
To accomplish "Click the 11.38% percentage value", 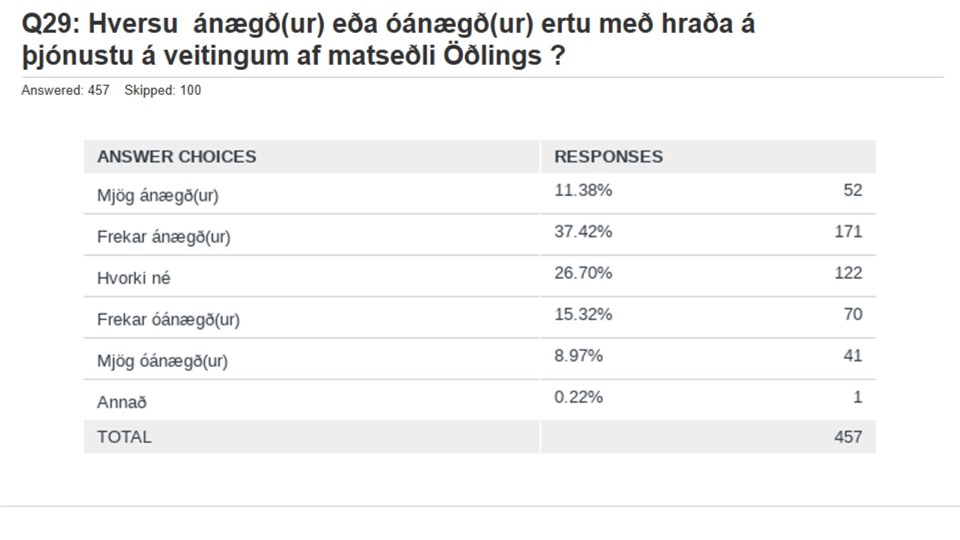I will tap(583, 190).
